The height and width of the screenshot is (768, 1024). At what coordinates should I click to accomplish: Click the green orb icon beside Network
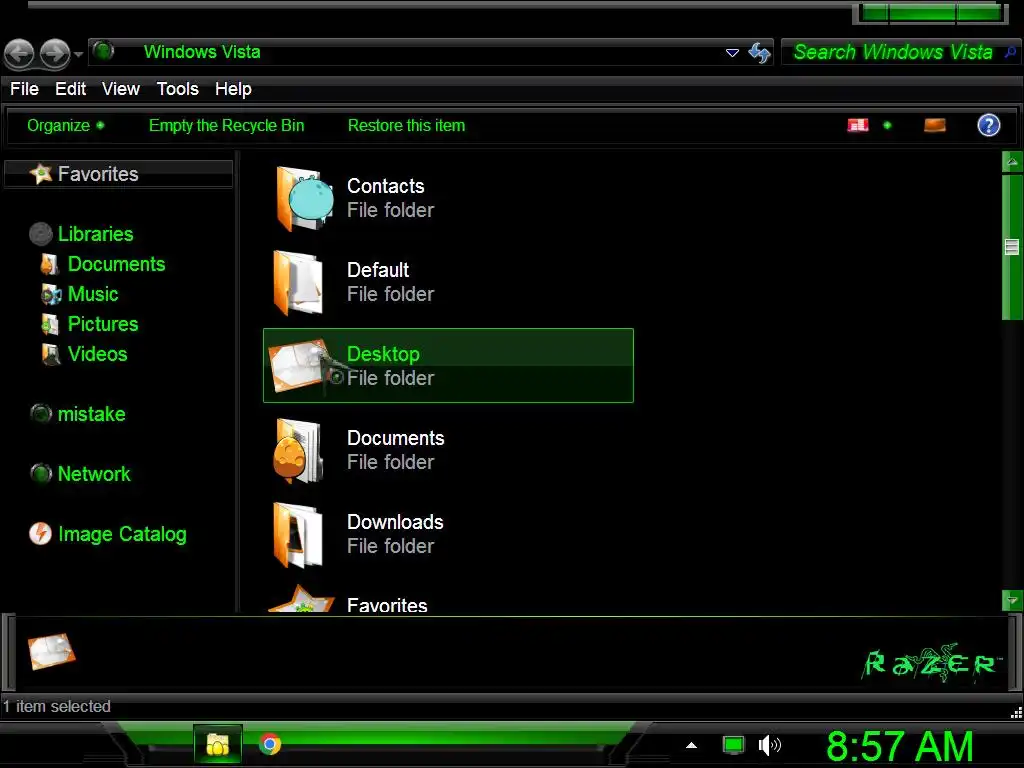[40, 473]
